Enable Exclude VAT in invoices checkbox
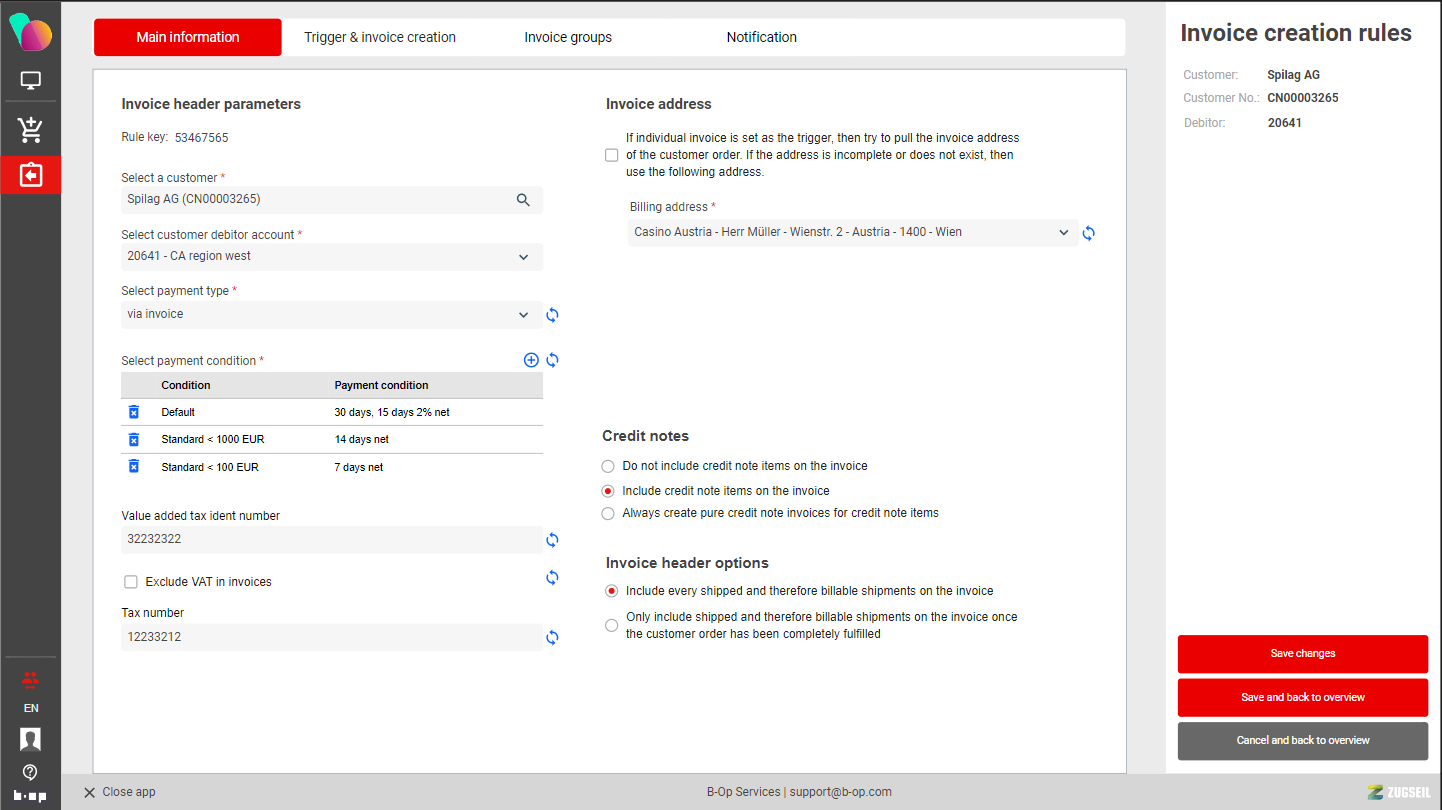Viewport: 1442px width, 810px height. coord(131,582)
